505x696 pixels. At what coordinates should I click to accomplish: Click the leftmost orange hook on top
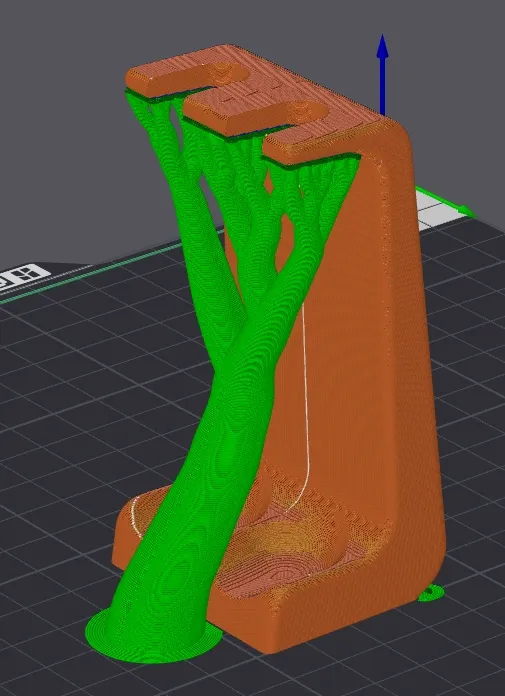[182, 78]
